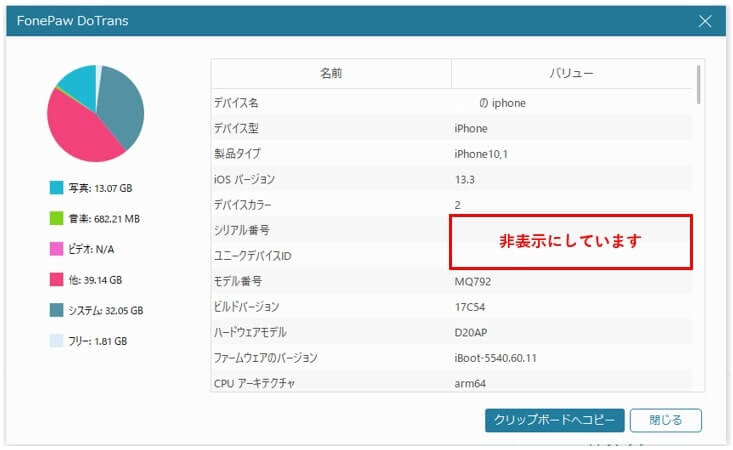This screenshot has width=733, height=450.
Task: Click the 名前 column header
Action: [331, 73]
